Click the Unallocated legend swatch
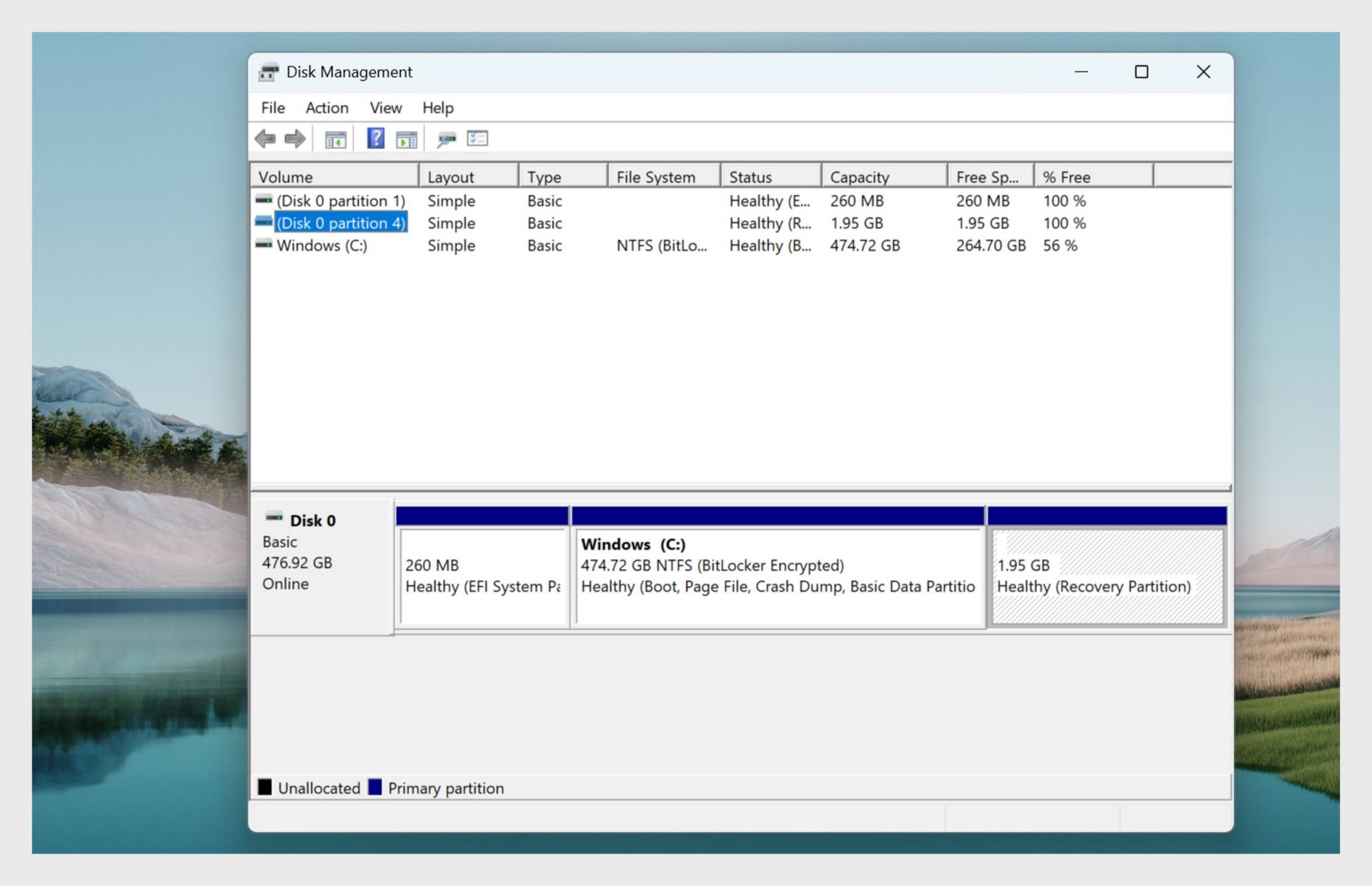Image resolution: width=1372 pixels, height=886 pixels. [x=265, y=787]
